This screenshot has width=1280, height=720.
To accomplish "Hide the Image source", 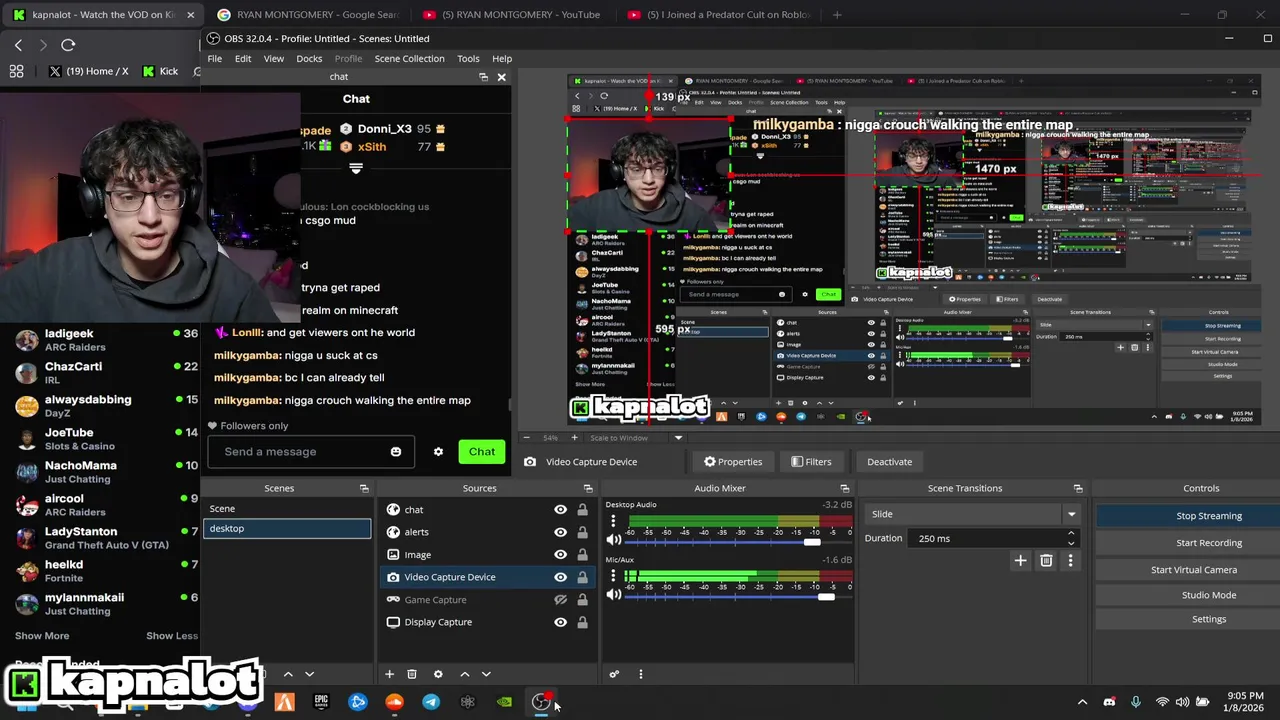I will tap(560, 555).
